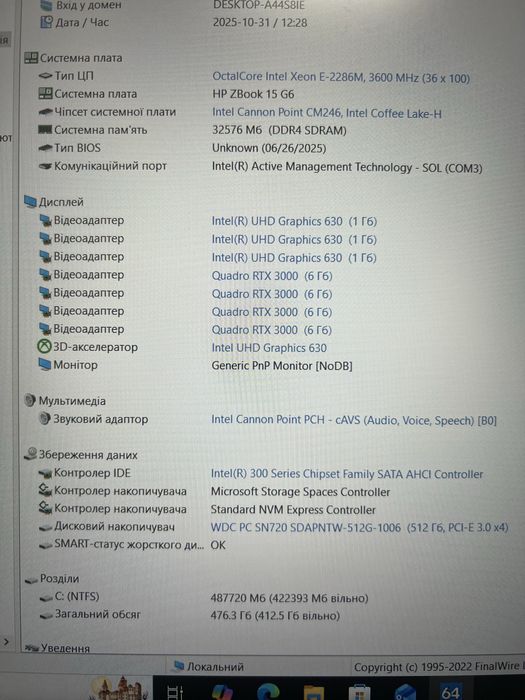
Task: Select the 32576 Мб (DDR4 SDRAM) value
Action: (279, 130)
